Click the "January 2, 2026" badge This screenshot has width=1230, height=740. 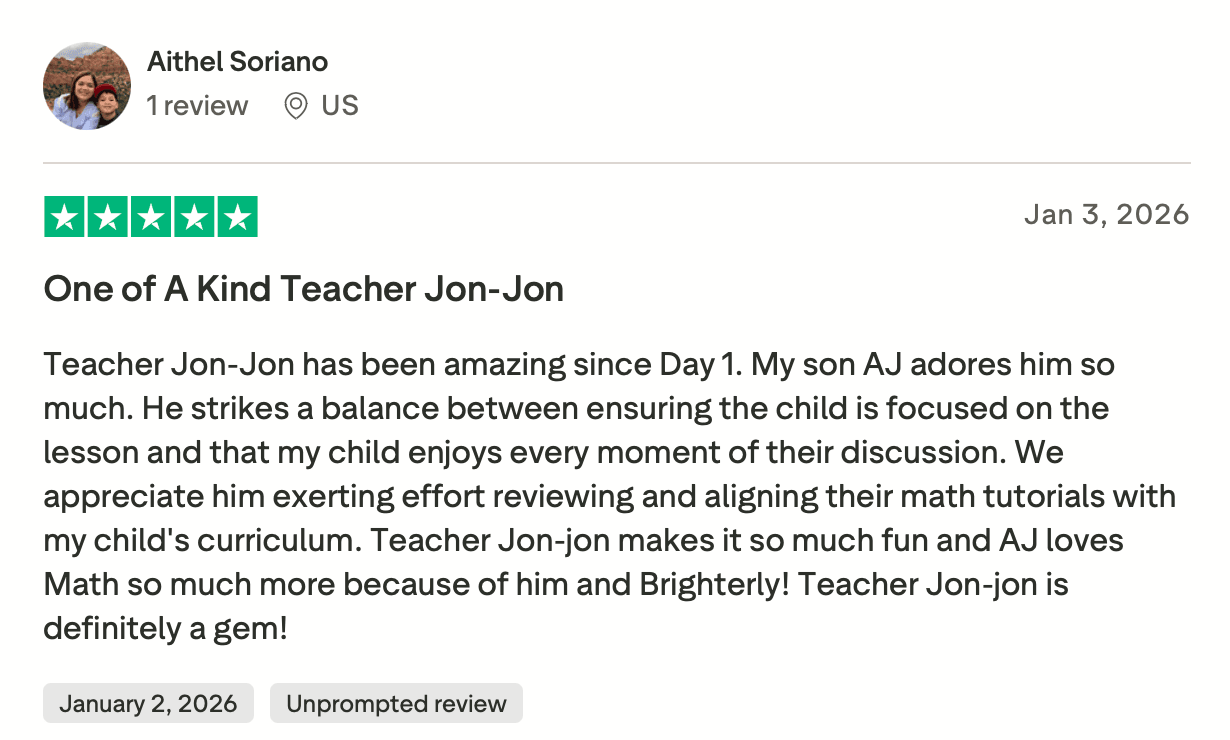click(148, 703)
